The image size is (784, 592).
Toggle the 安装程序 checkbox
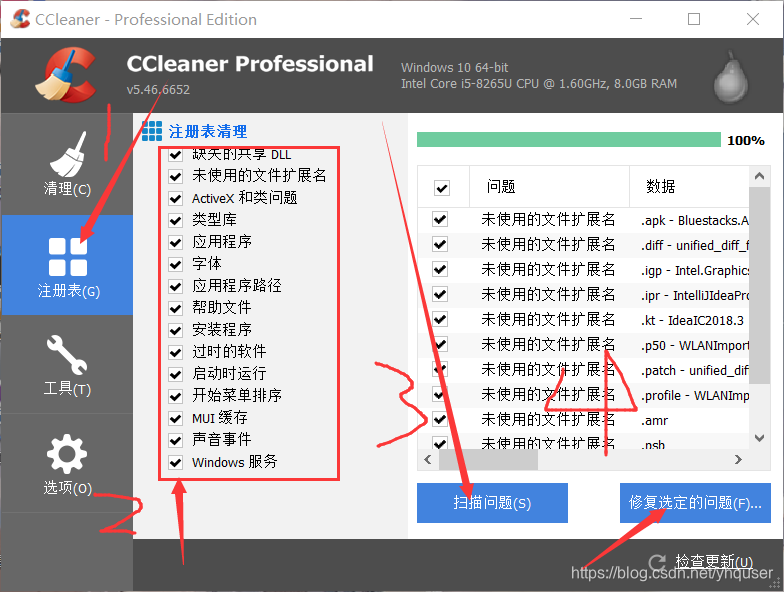pyautogui.click(x=176, y=330)
